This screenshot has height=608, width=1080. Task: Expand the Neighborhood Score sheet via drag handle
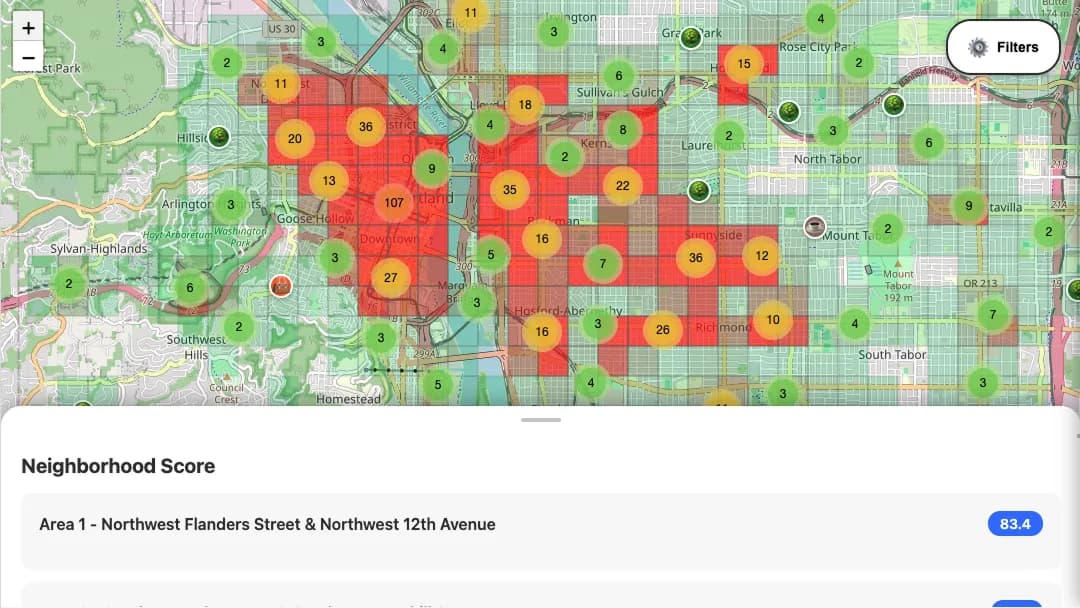pos(540,421)
